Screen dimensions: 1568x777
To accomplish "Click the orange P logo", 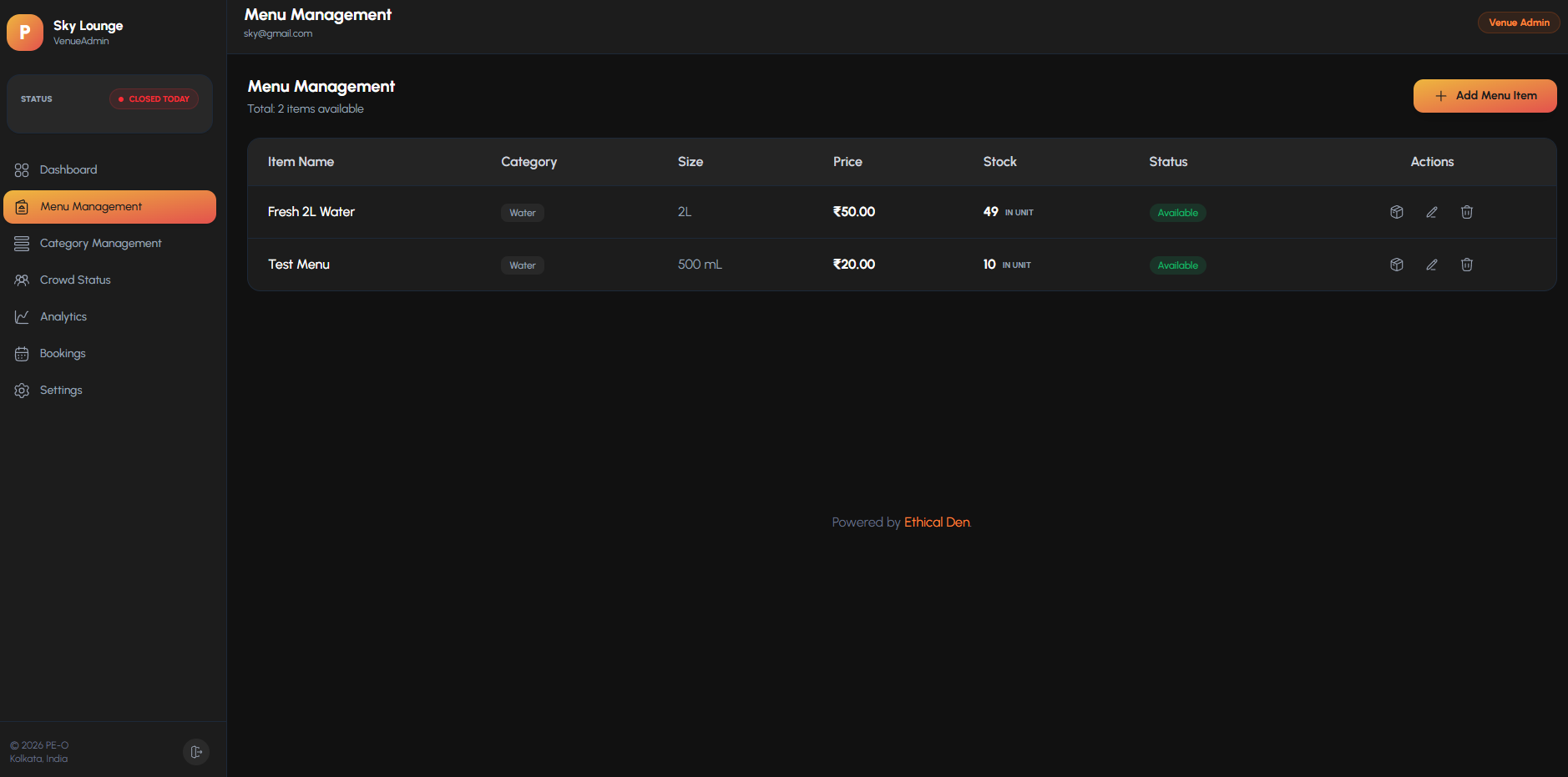I will [25, 33].
